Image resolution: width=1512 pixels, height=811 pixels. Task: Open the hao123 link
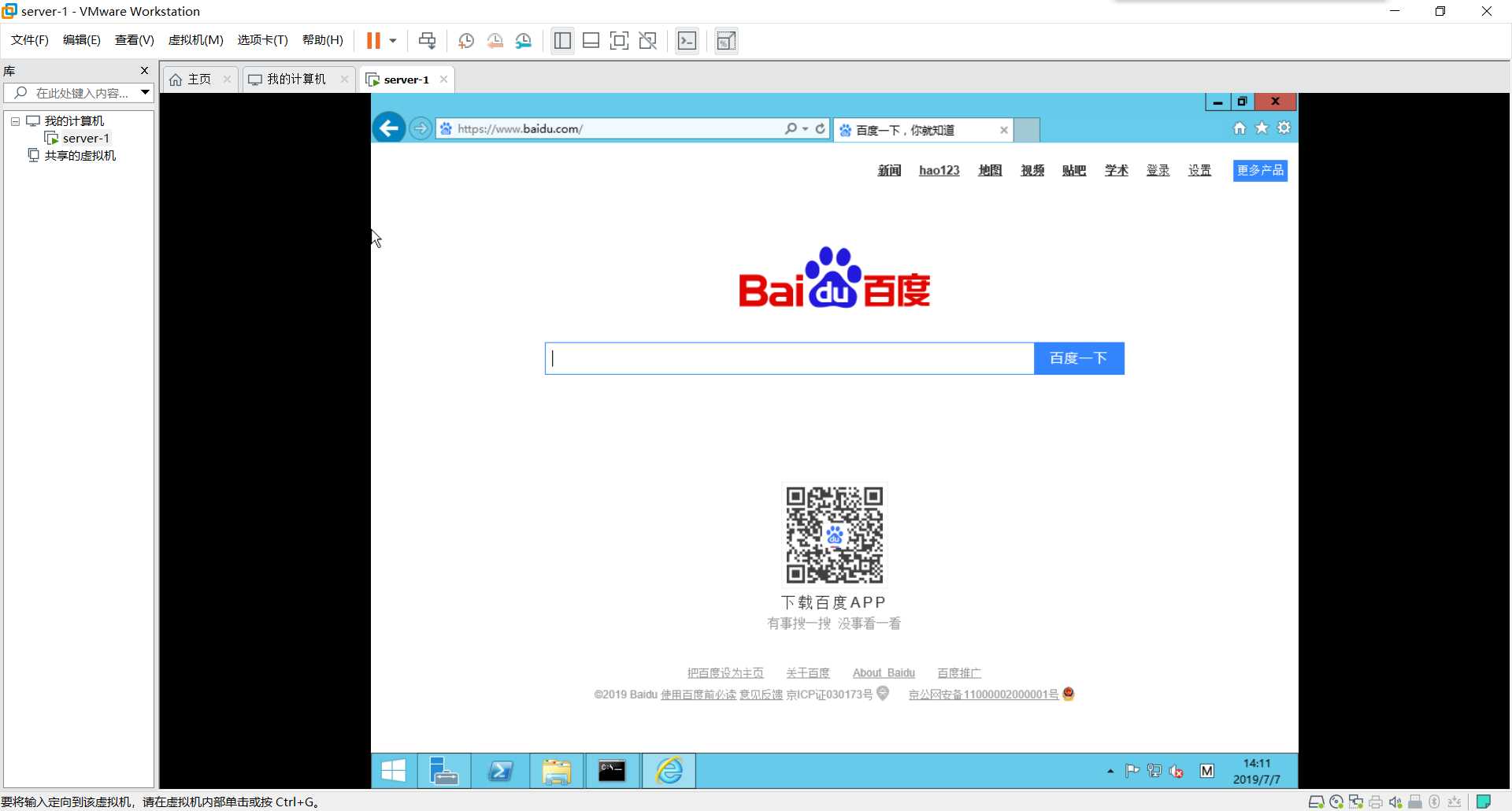click(x=939, y=171)
